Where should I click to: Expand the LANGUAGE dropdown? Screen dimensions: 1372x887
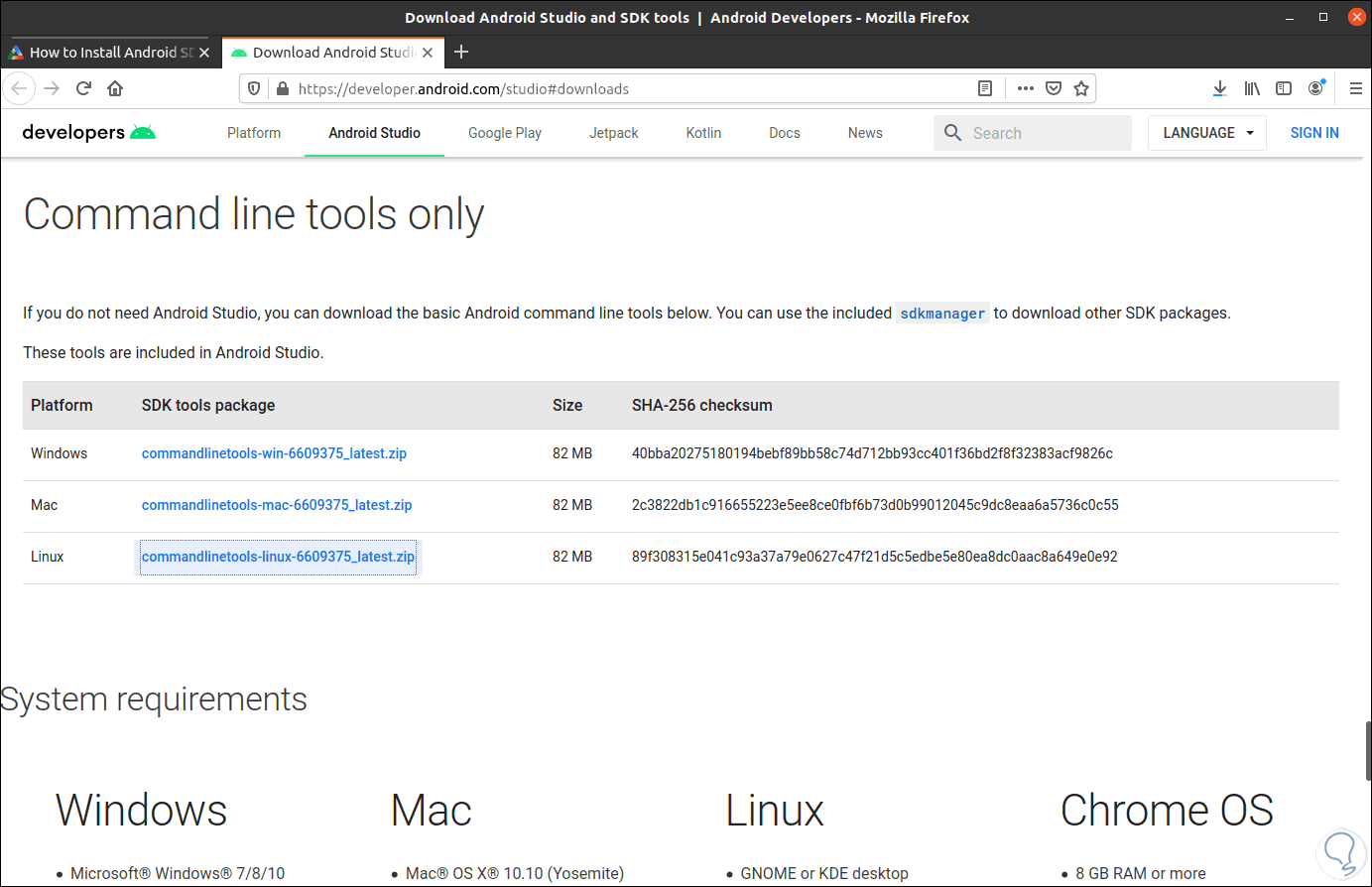coord(1206,133)
